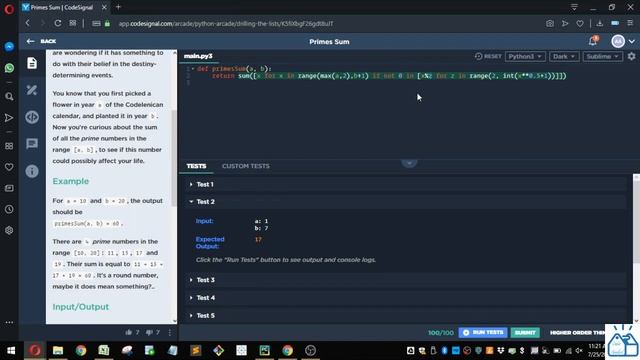The width and height of the screenshot is (640, 360).
Task: Open downloads icon in Opera toolbar
Action: 600,23
